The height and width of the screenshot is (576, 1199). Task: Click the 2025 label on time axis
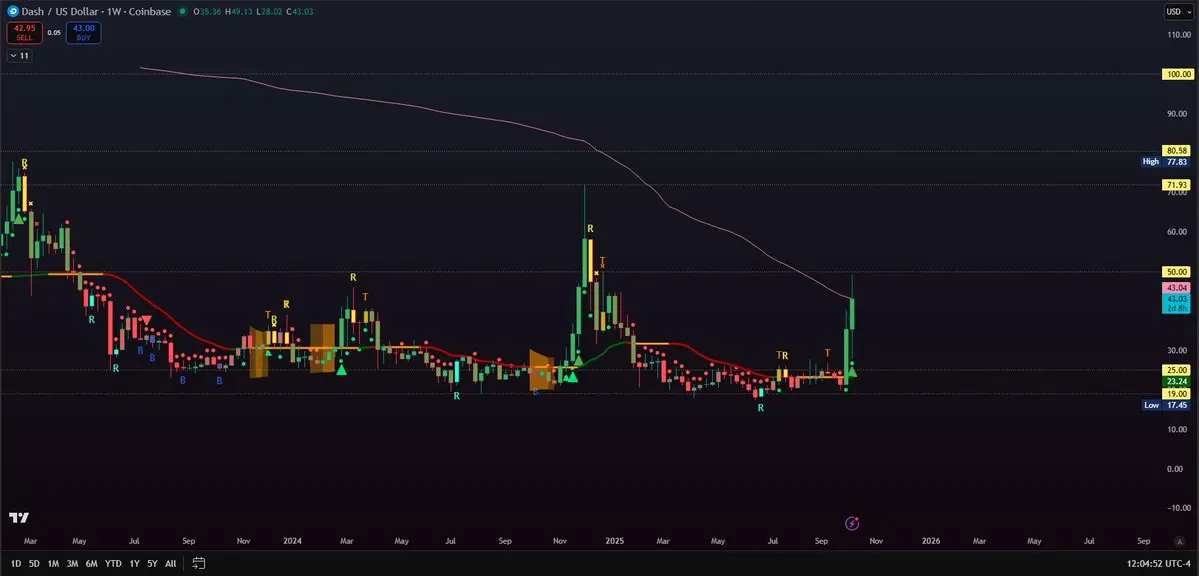point(616,541)
